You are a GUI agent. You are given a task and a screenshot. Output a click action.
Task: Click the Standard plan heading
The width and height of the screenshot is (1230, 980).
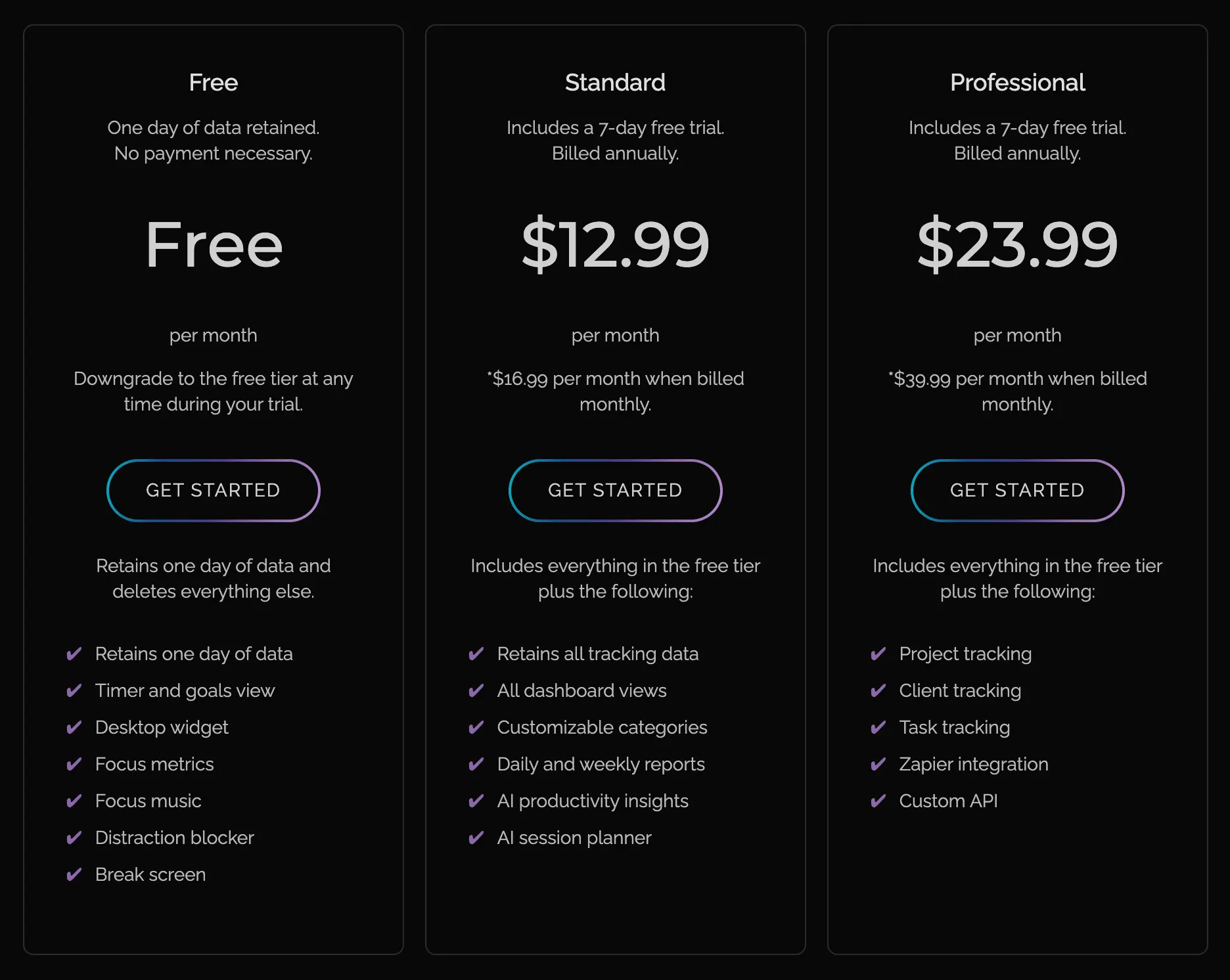(x=615, y=83)
